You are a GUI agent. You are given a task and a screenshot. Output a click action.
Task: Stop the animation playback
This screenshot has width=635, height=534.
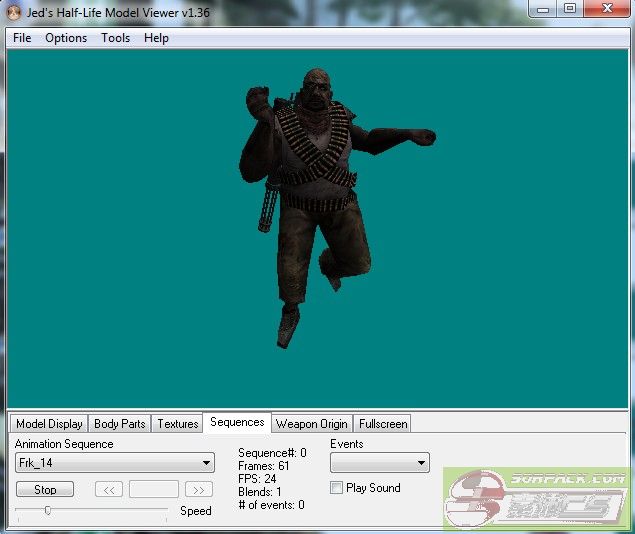45,489
